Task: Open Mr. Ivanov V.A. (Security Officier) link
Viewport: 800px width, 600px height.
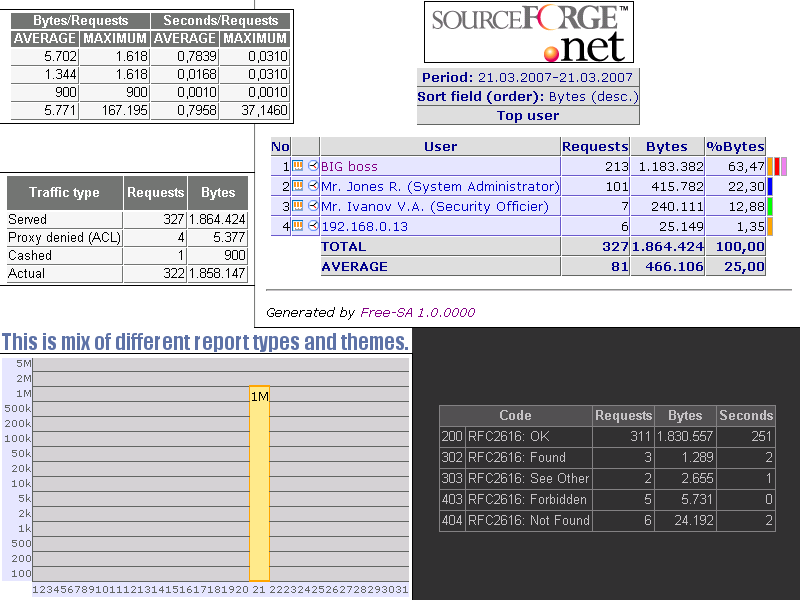Action: (x=435, y=207)
